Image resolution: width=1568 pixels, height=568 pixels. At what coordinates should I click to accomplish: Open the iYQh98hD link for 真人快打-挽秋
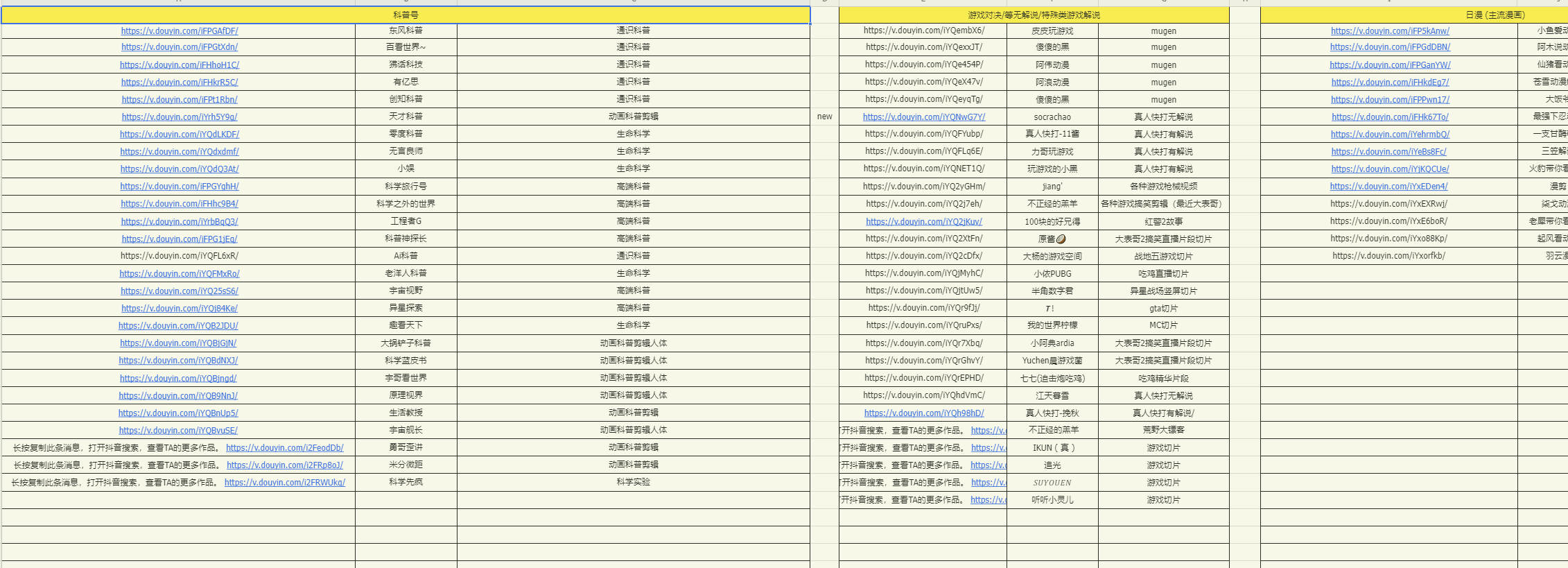pos(924,413)
